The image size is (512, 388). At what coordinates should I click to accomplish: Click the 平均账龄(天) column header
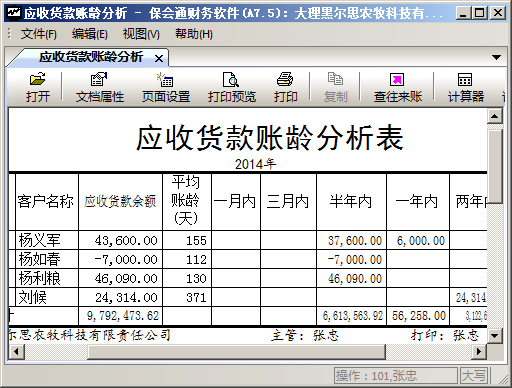tap(187, 202)
